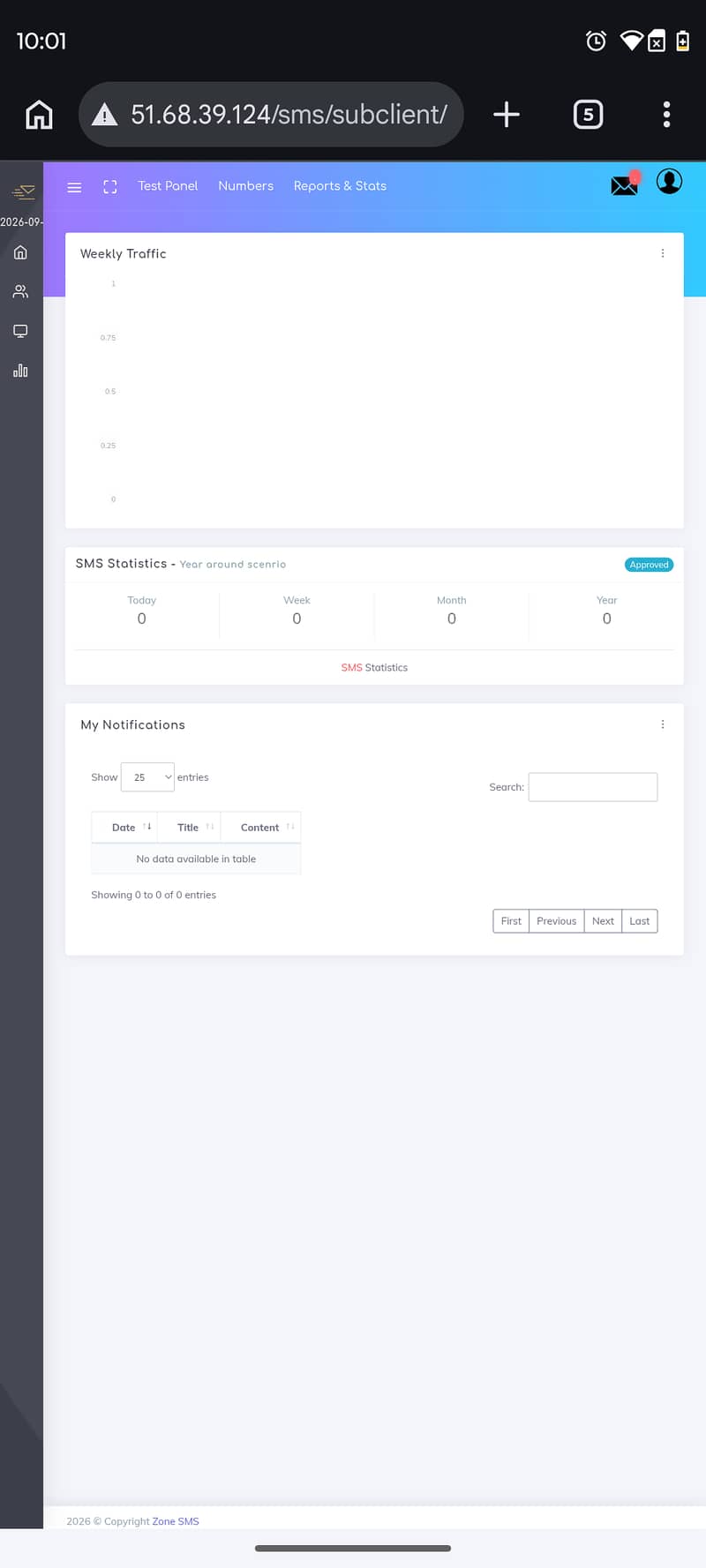706x1568 pixels.
Task: Open the bar chart stats icon in sidebar
Action: [x=20, y=371]
